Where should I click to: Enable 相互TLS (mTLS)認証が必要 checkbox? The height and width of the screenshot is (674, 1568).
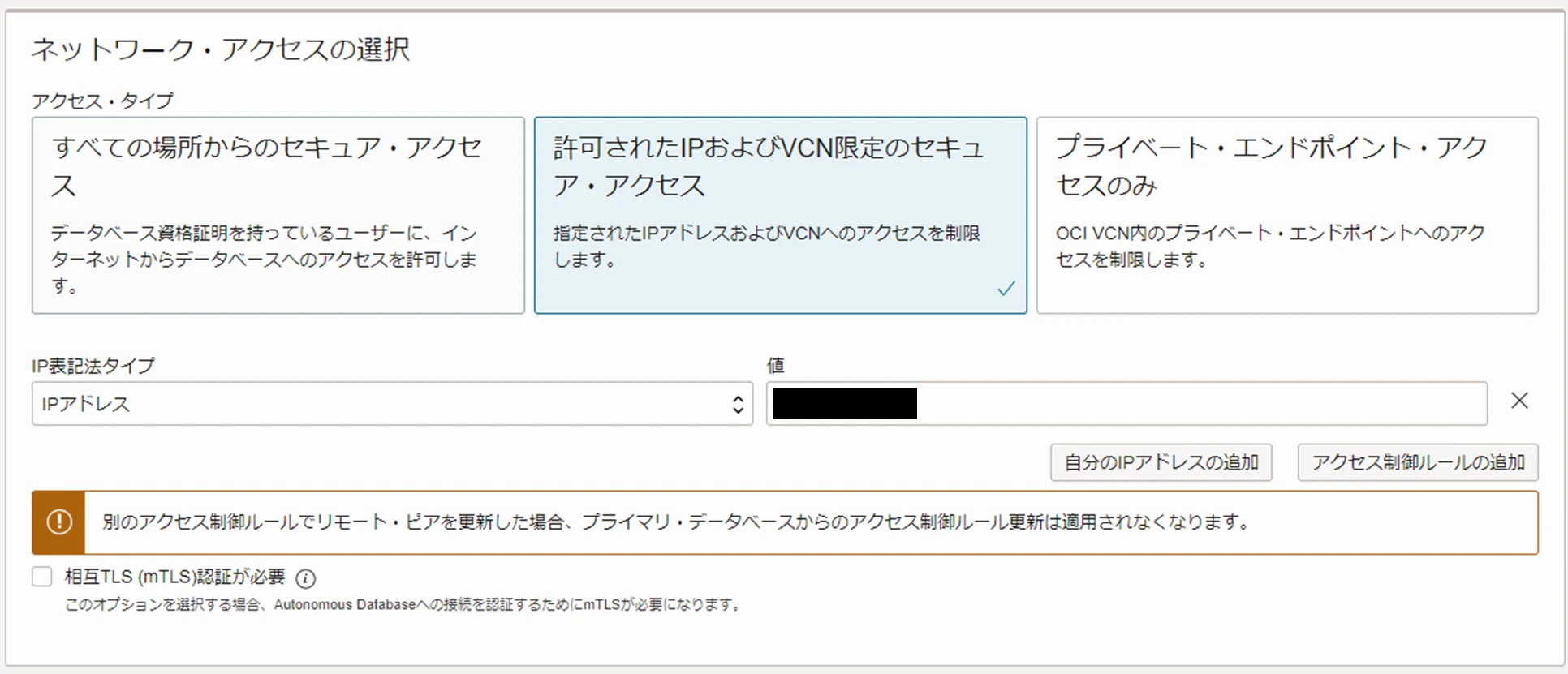pyautogui.click(x=42, y=577)
